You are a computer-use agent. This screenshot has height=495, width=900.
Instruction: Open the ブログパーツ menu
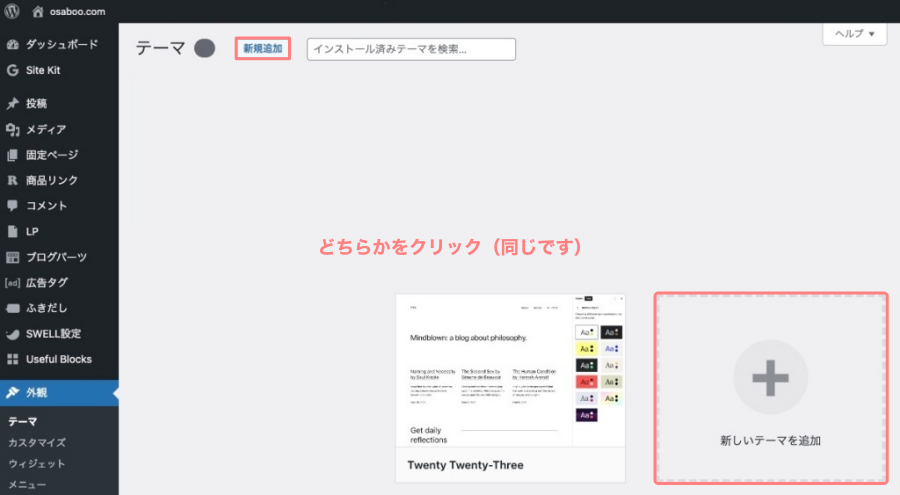click(56, 257)
